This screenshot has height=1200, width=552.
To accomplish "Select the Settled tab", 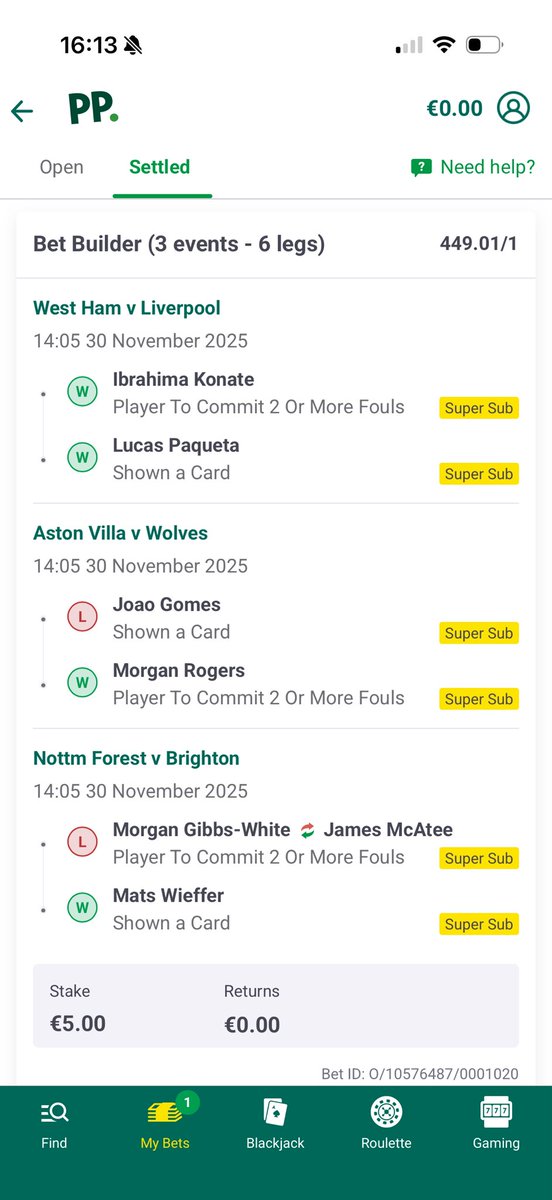I will pyautogui.click(x=160, y=167).
